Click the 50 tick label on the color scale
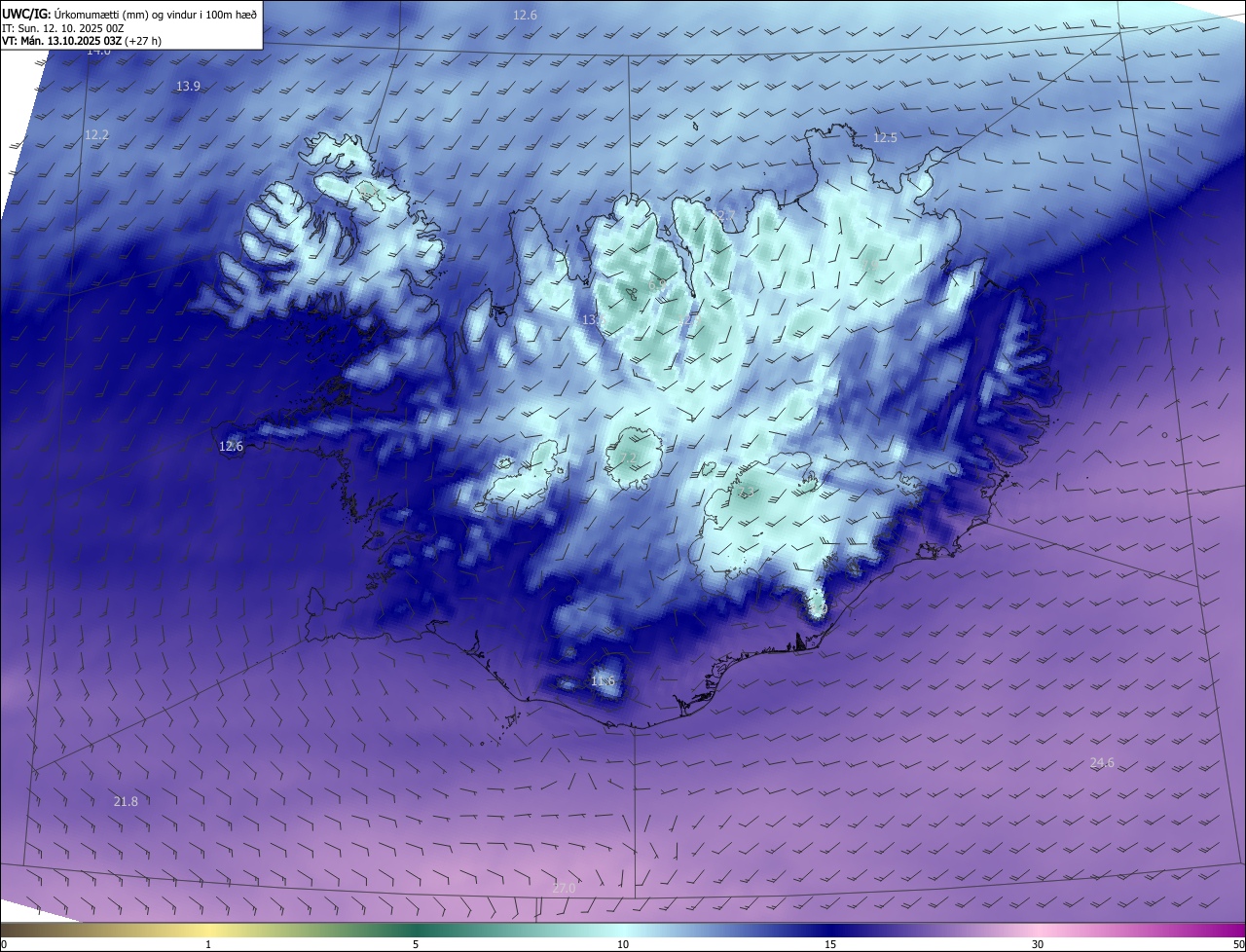 [1238, 945]
